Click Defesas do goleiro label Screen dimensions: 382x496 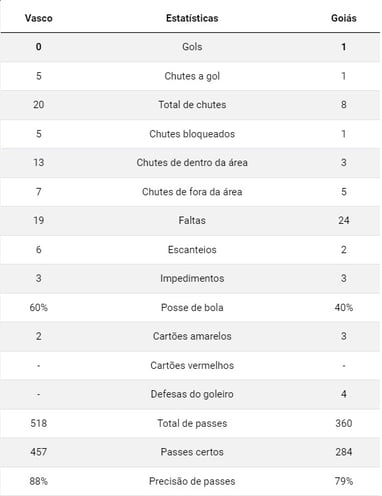click(192, 394)
